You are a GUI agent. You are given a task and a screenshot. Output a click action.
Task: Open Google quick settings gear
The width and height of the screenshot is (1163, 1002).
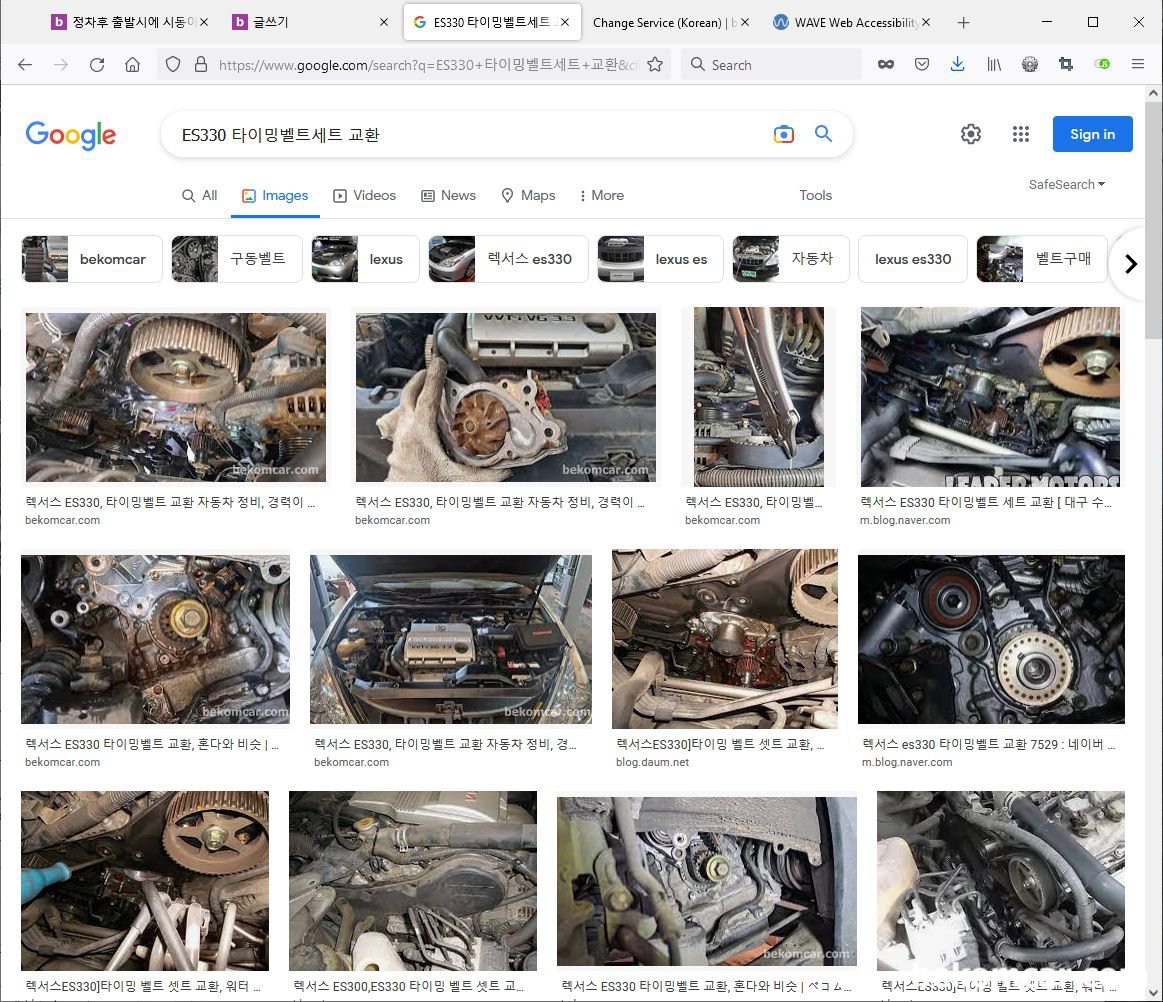pos(971,134)
